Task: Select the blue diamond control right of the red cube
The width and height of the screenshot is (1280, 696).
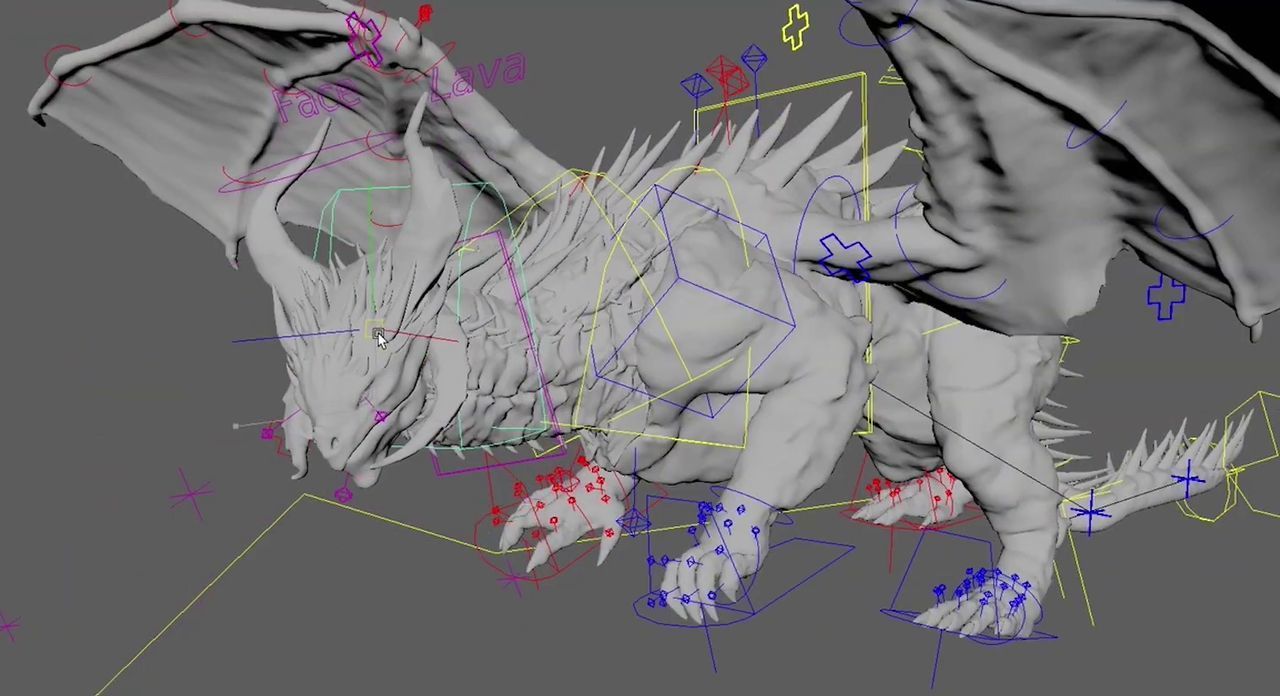Action: click(755, 59)
